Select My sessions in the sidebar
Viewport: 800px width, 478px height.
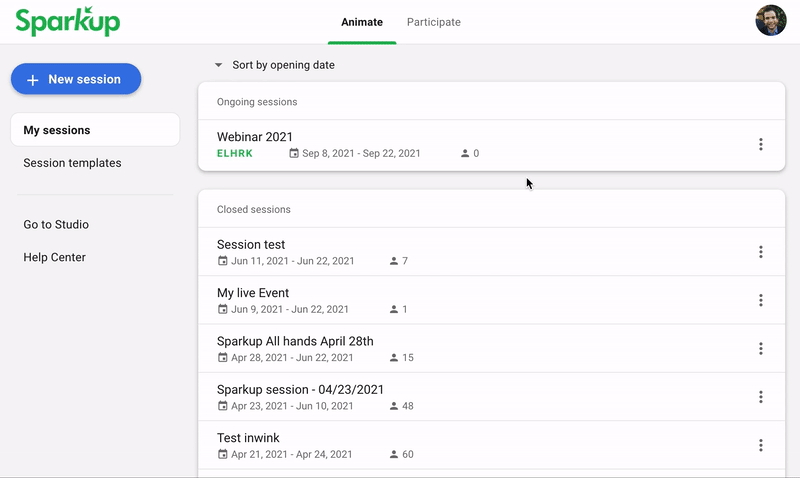pos(95,130)
